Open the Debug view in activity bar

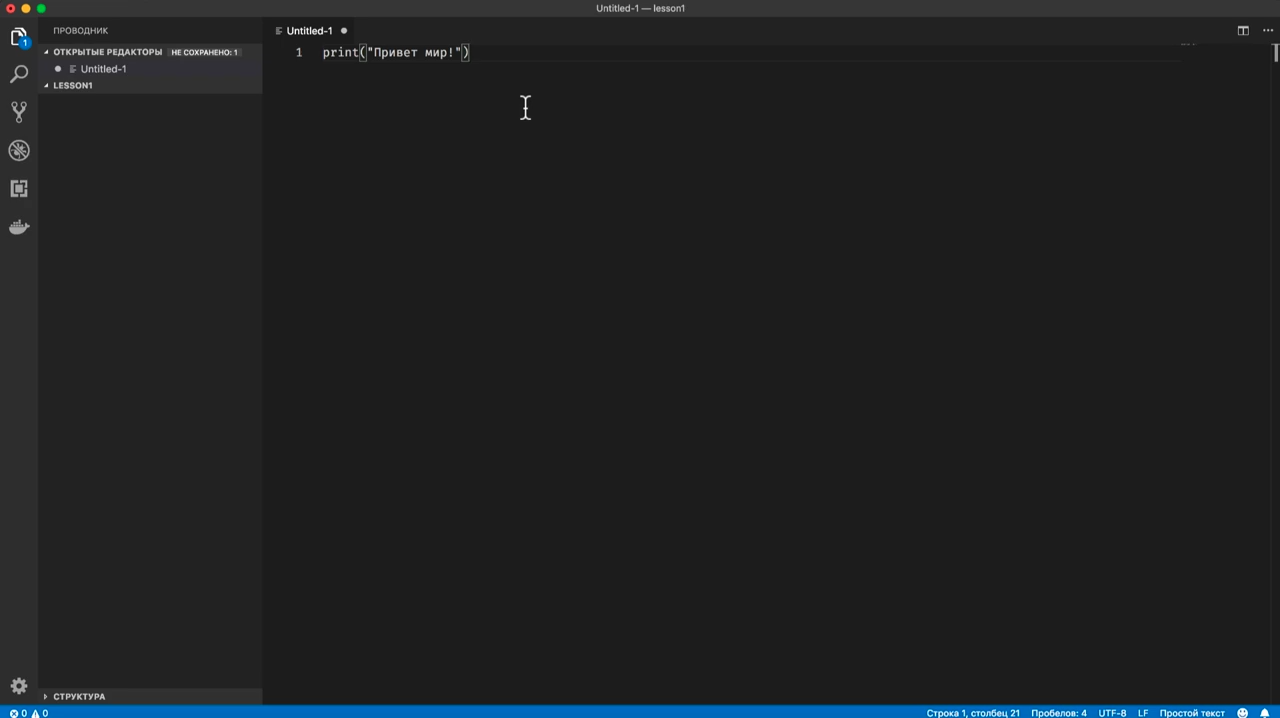tap(19, 150)
